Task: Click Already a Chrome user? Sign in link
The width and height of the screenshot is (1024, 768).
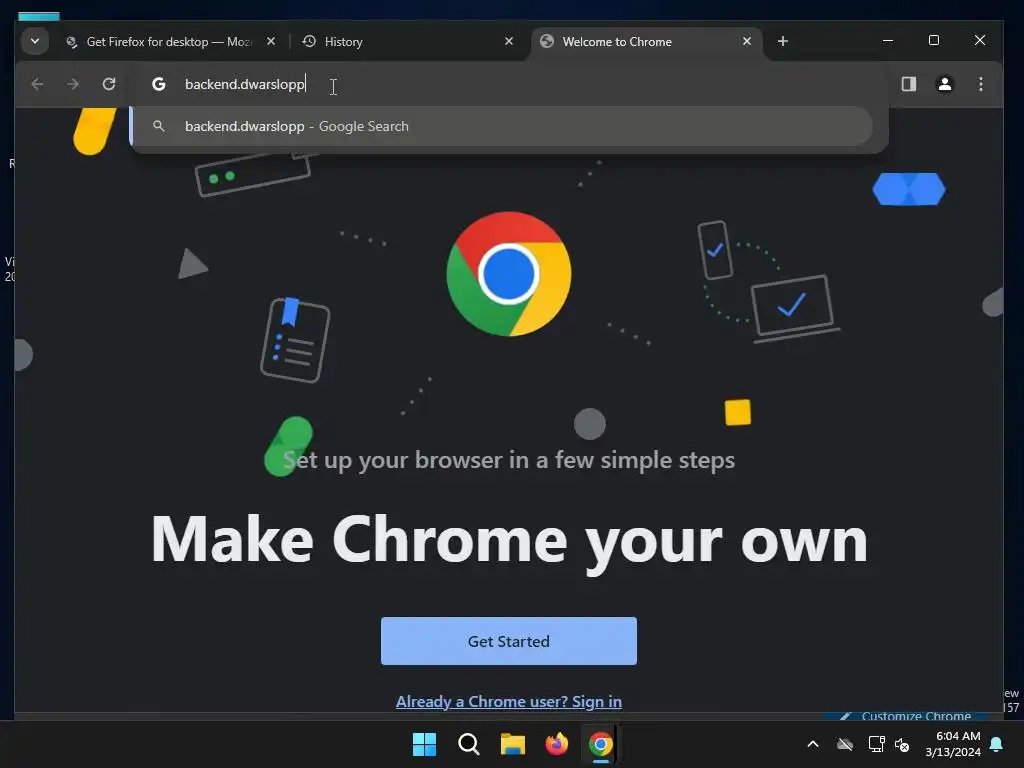Action: pyautogui.click(x=509, y=701)
